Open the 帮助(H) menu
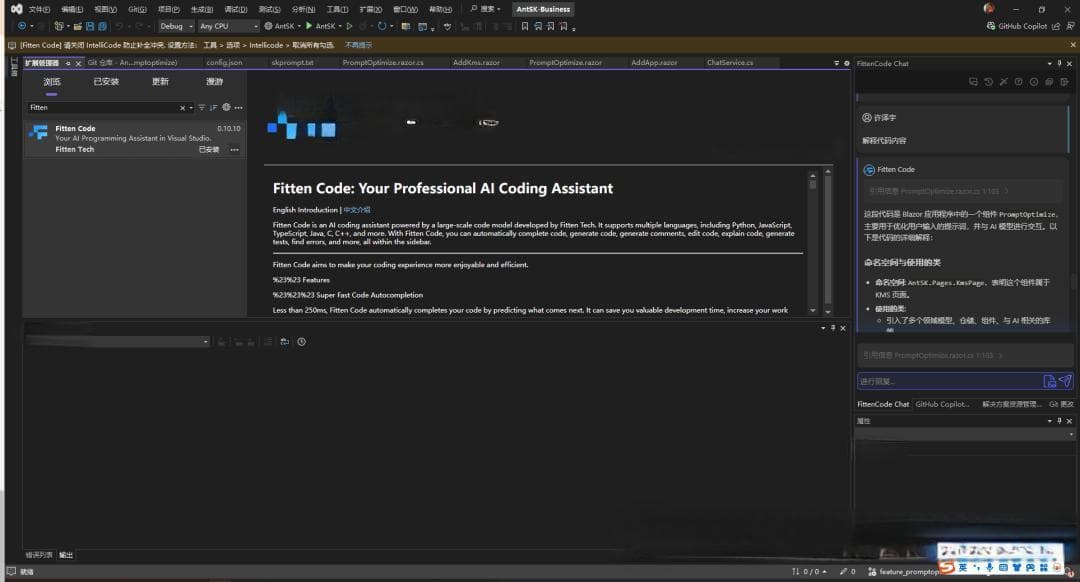Screen dimensions: 1080x582 440,9
